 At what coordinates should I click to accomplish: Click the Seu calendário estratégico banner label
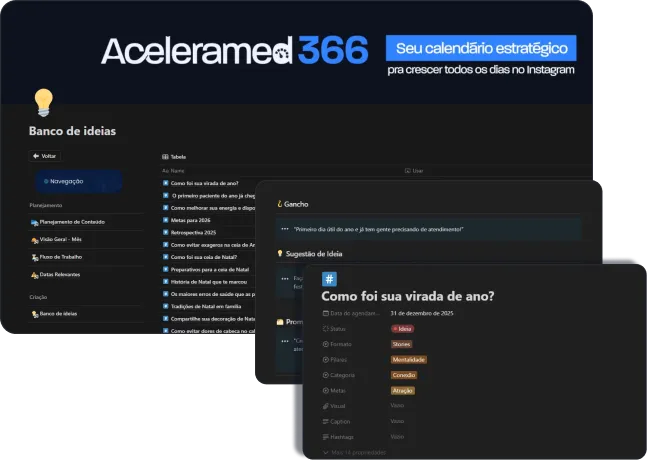click(481, 48)
